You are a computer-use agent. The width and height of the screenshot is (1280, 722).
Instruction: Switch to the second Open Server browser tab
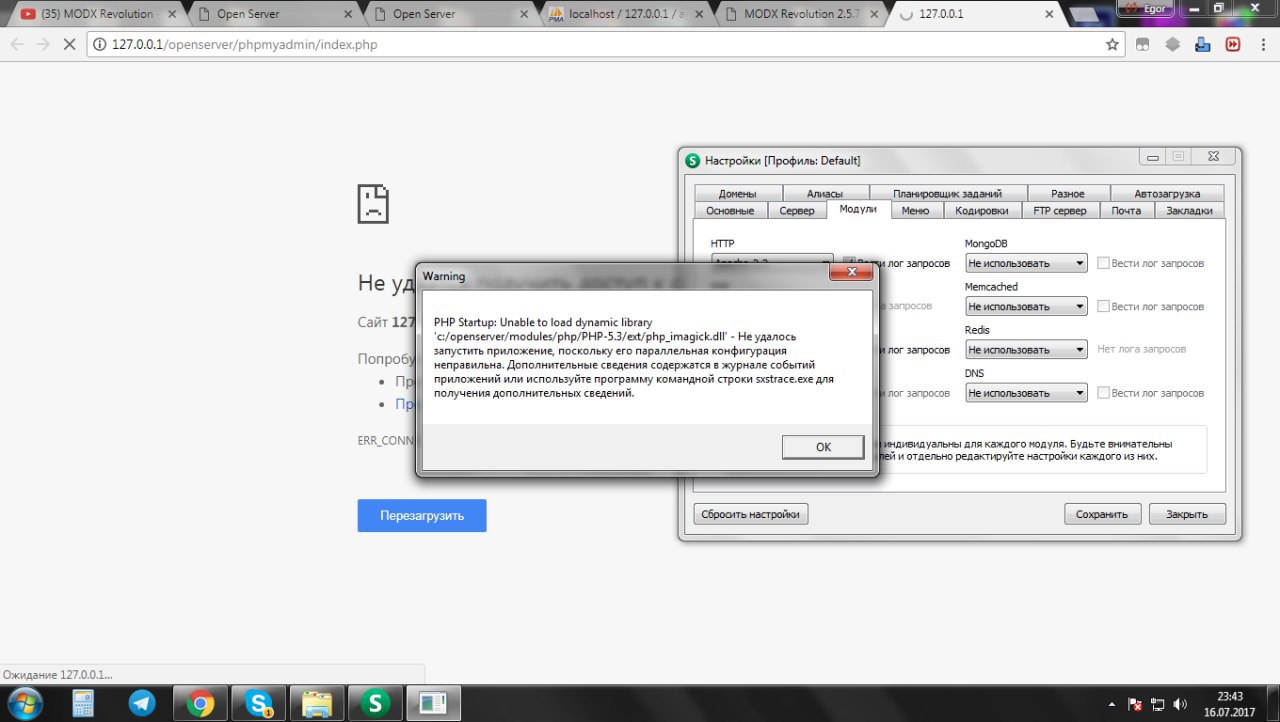coord(448,14)
